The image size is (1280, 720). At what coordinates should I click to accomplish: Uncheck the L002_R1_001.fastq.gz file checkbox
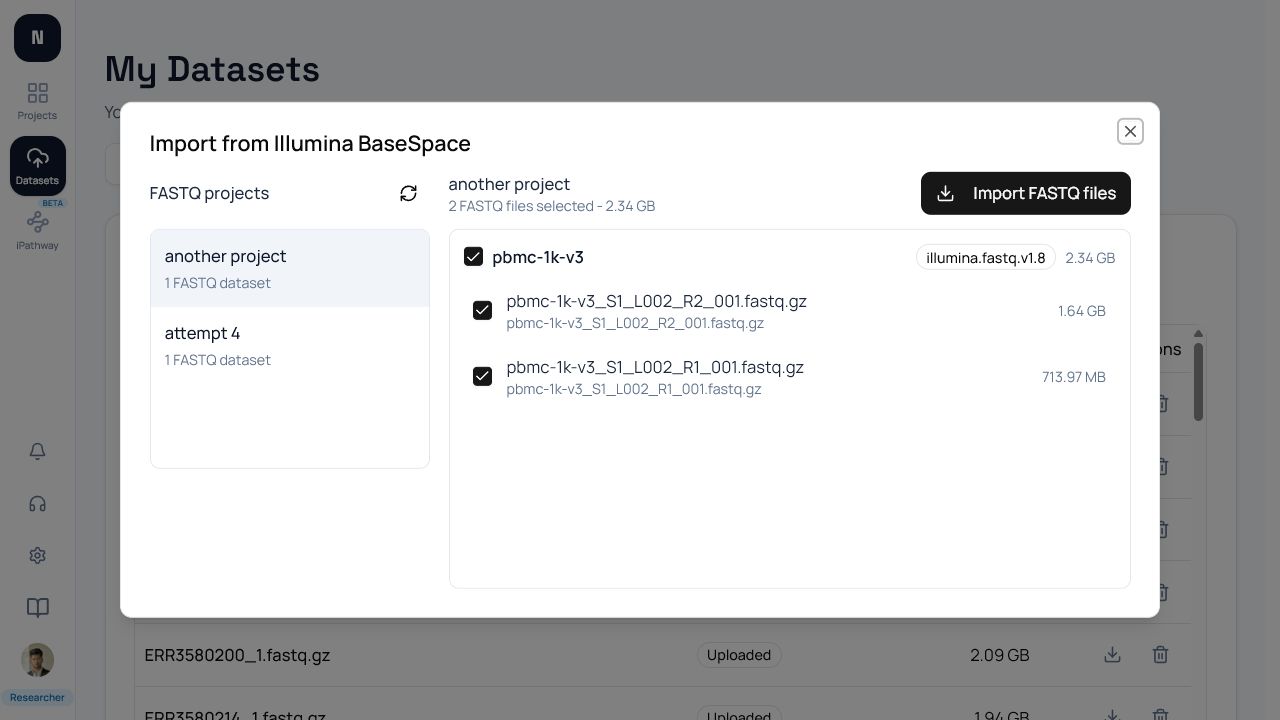483,377
